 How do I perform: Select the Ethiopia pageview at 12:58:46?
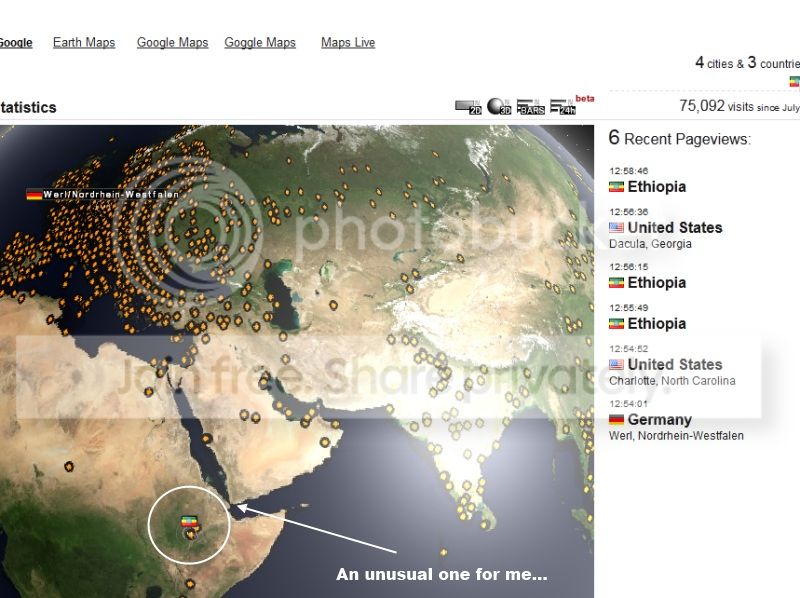[657, 187]
